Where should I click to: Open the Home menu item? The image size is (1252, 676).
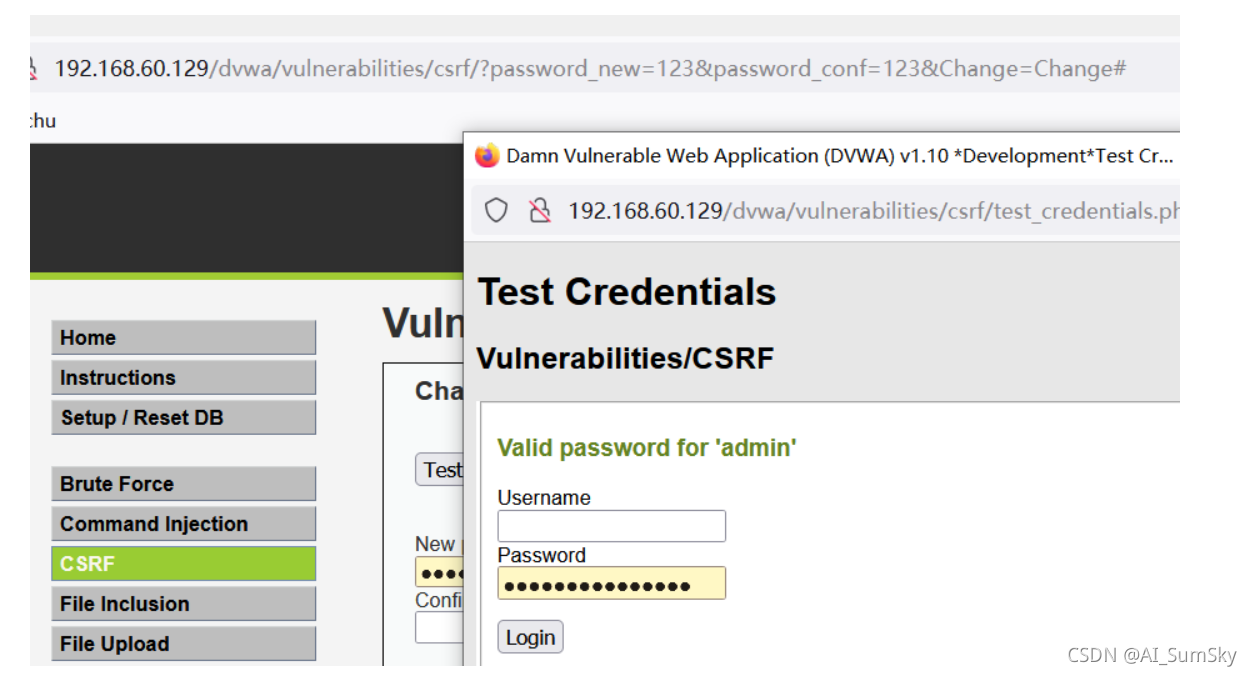point(184,338)
